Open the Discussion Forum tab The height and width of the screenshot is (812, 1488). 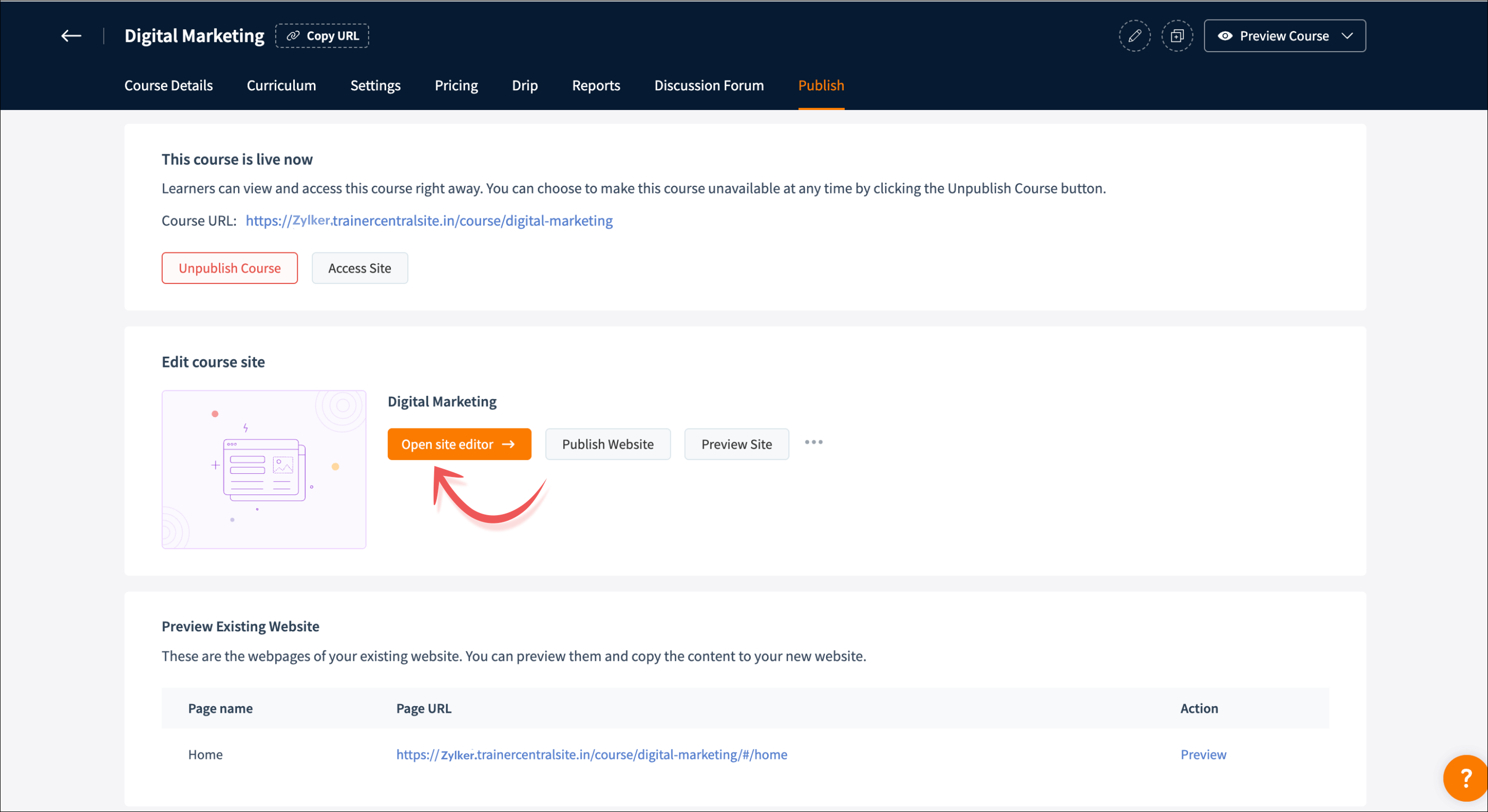709,86
